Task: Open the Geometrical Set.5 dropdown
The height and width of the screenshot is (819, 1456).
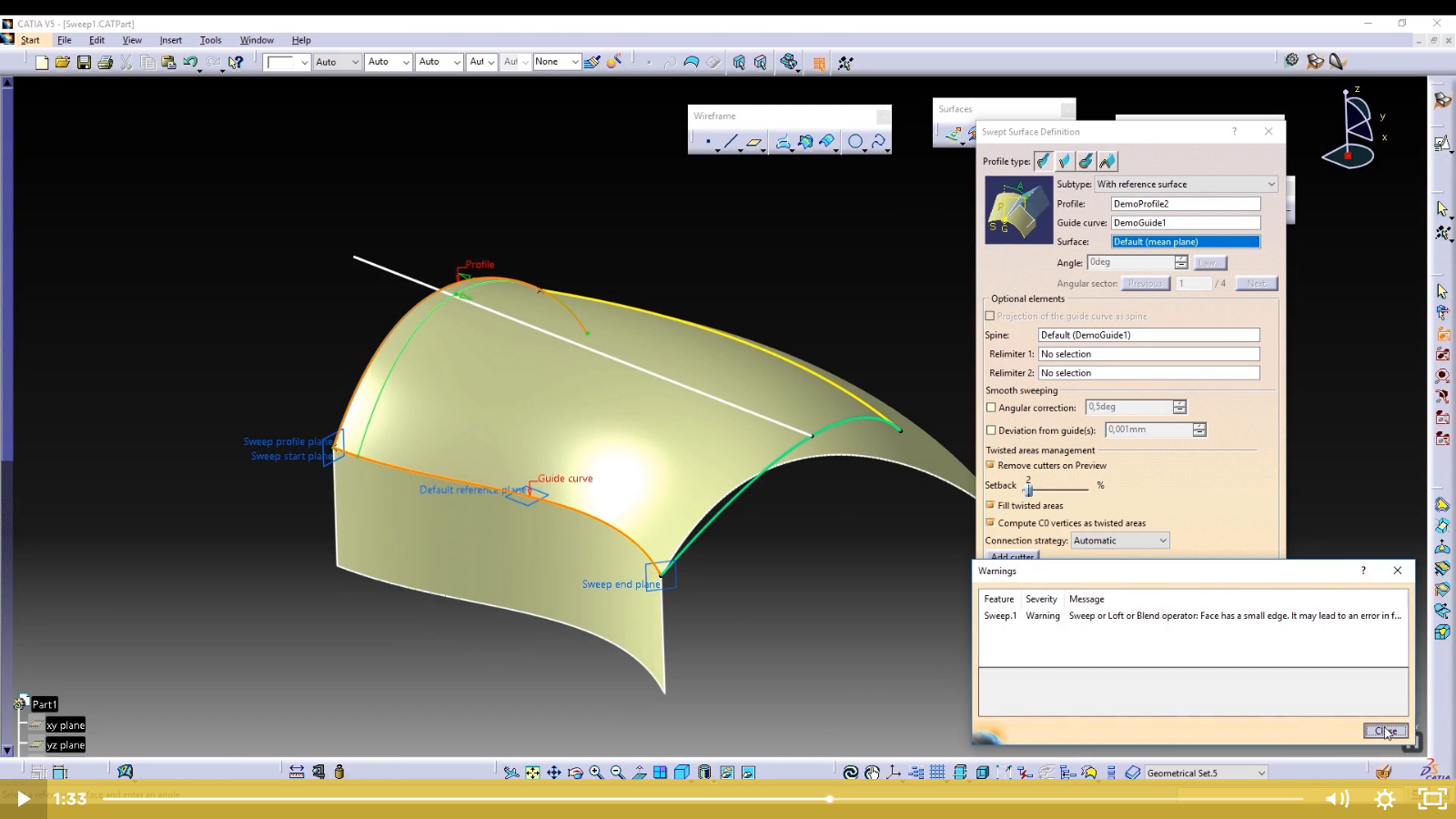Action: click(x=1205, y=773)
